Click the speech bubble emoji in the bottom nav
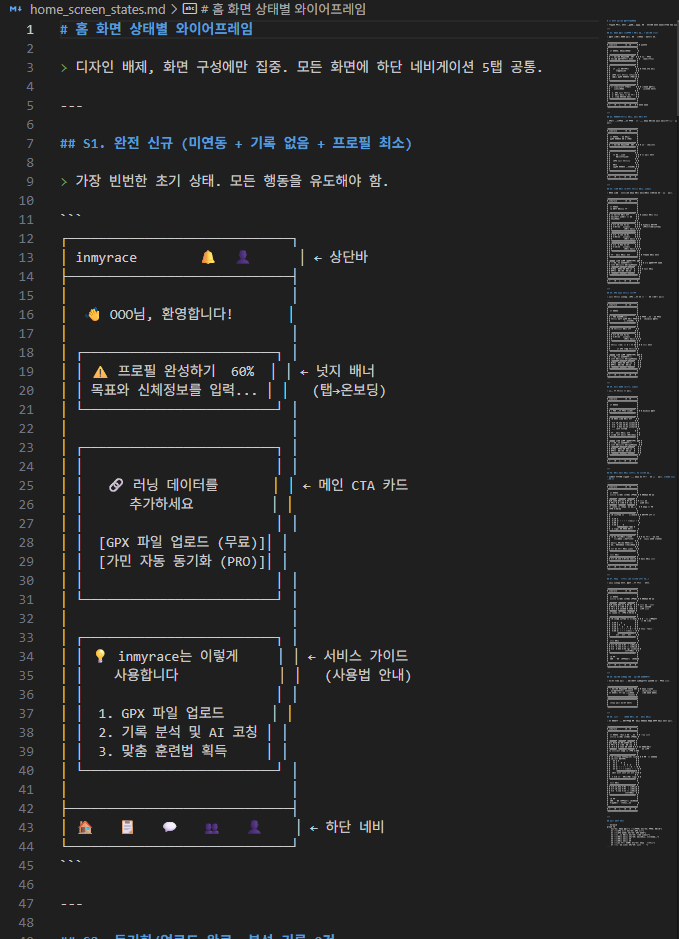Image resolution: width=679 pixels, height=939 pixels. [x=169, y=827]
